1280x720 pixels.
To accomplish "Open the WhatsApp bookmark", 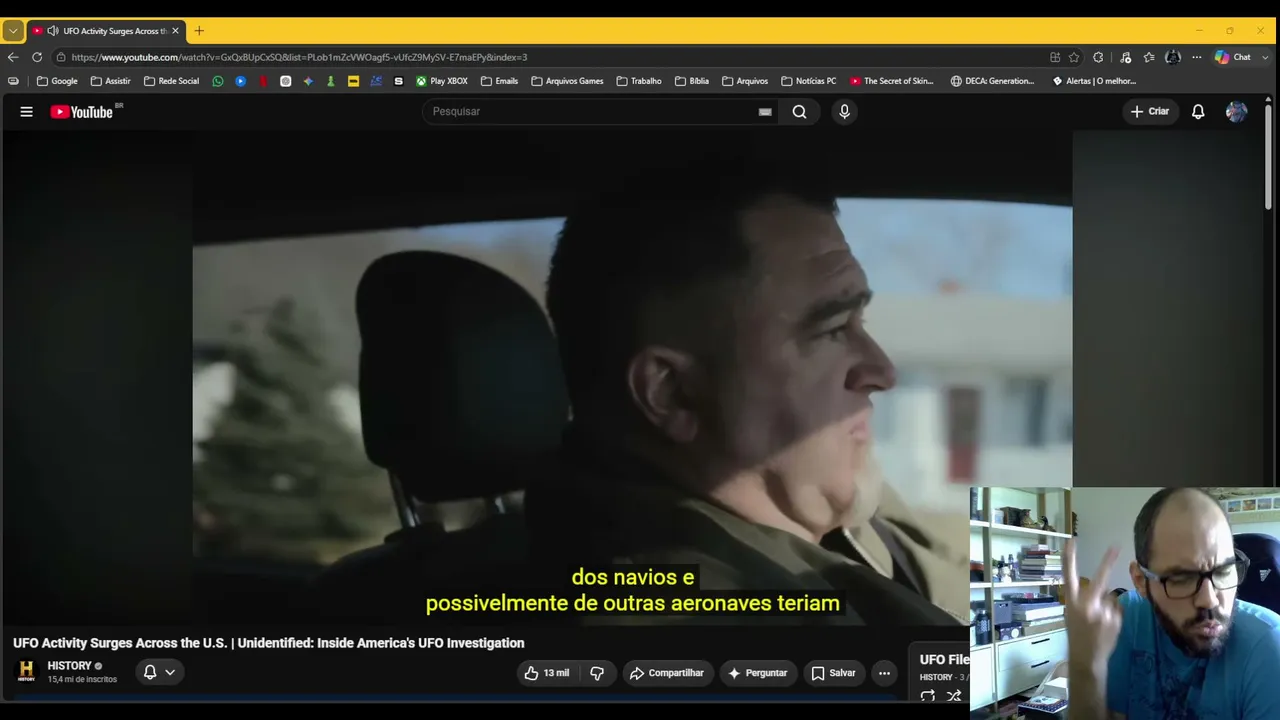I will coord(218,81).
